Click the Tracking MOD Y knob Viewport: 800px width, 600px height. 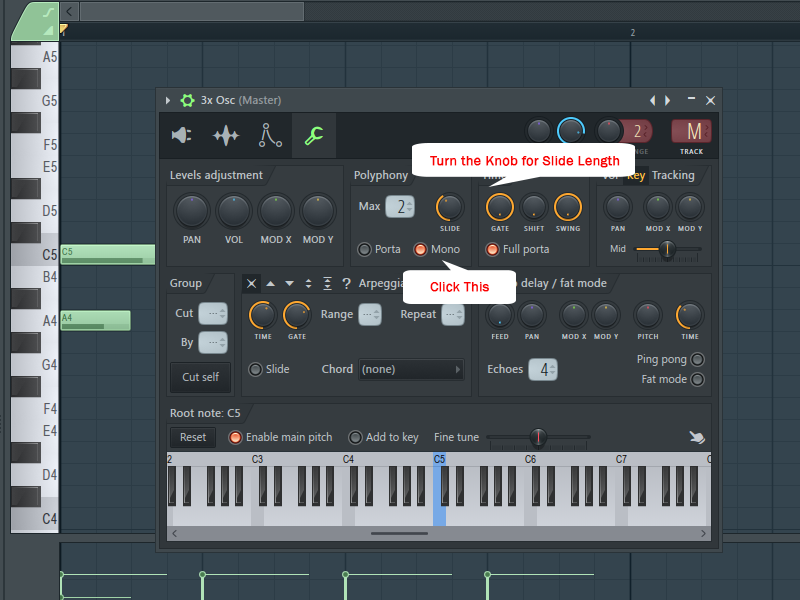point(690,207)
